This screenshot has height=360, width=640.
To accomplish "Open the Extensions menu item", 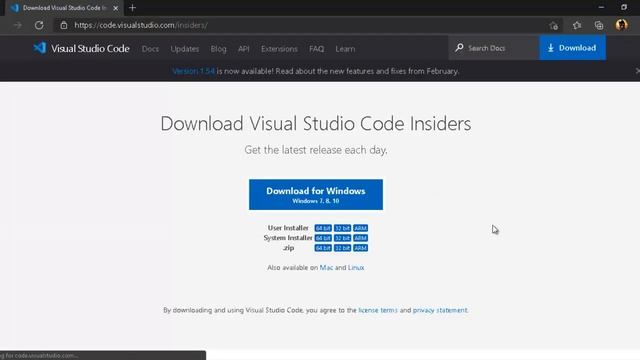I will [279, 49].
